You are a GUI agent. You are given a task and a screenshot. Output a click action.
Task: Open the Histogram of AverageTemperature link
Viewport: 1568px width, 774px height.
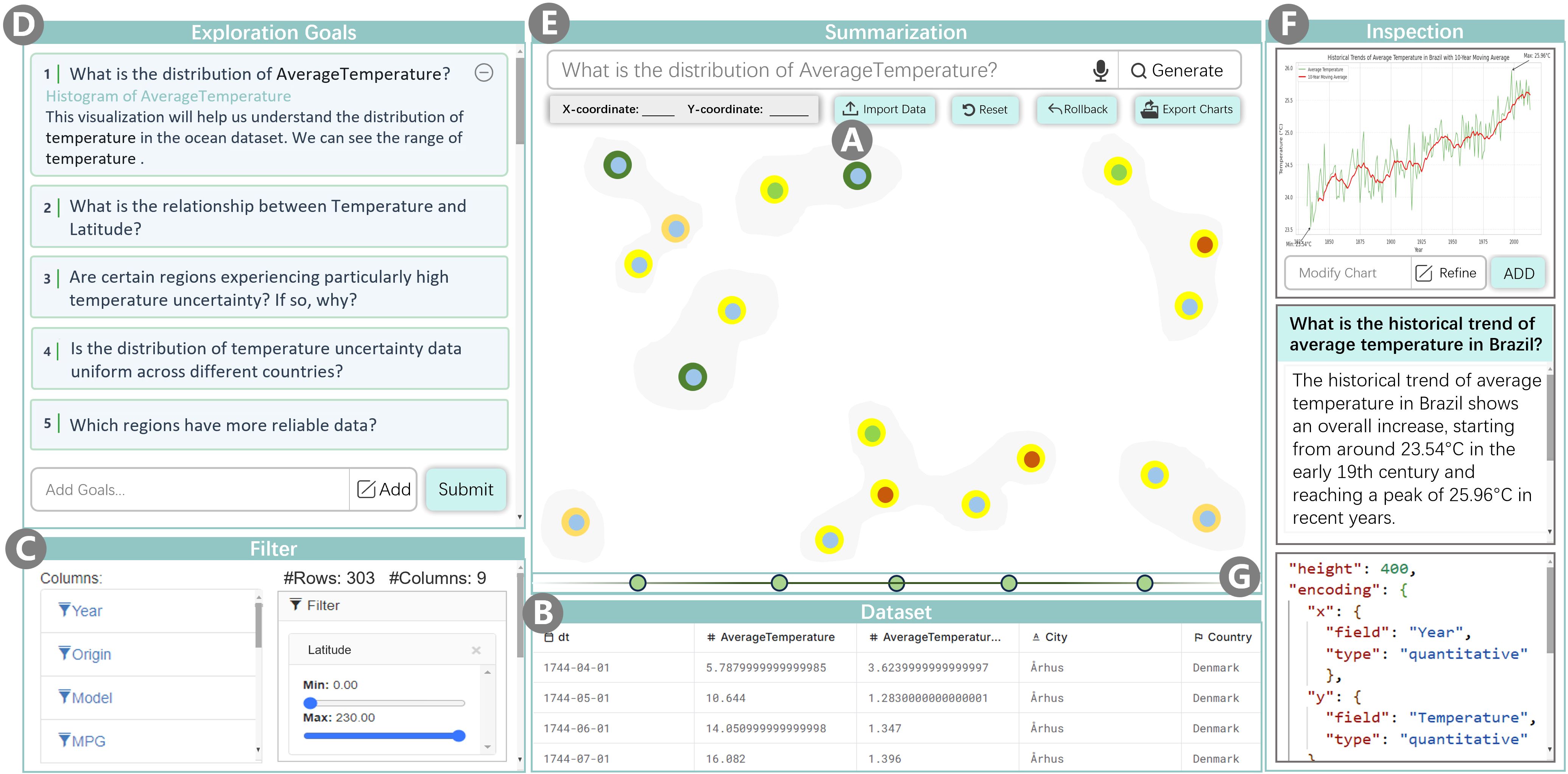(168, 96)
